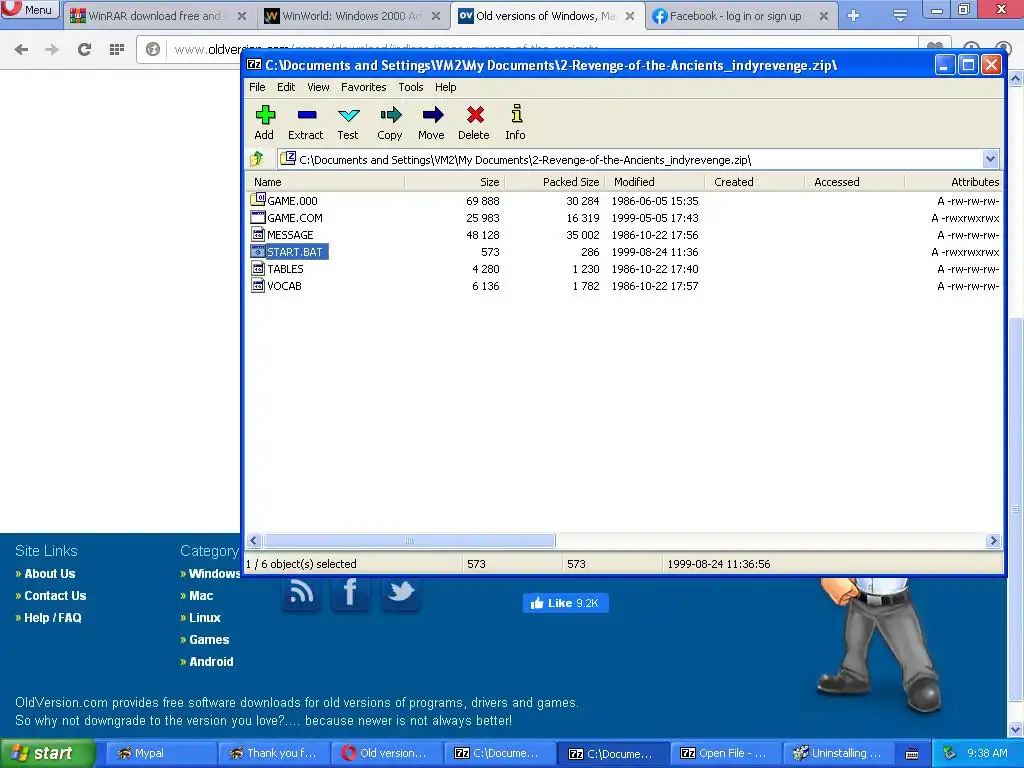Screen dimensions: 1024x768
Task: Open the Opera Menu button
Action: tap(30, 10)
